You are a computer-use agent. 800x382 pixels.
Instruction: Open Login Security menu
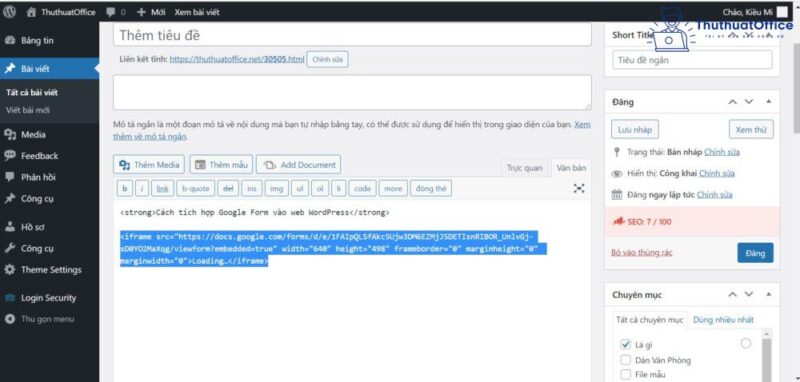(x=49, y=298)
